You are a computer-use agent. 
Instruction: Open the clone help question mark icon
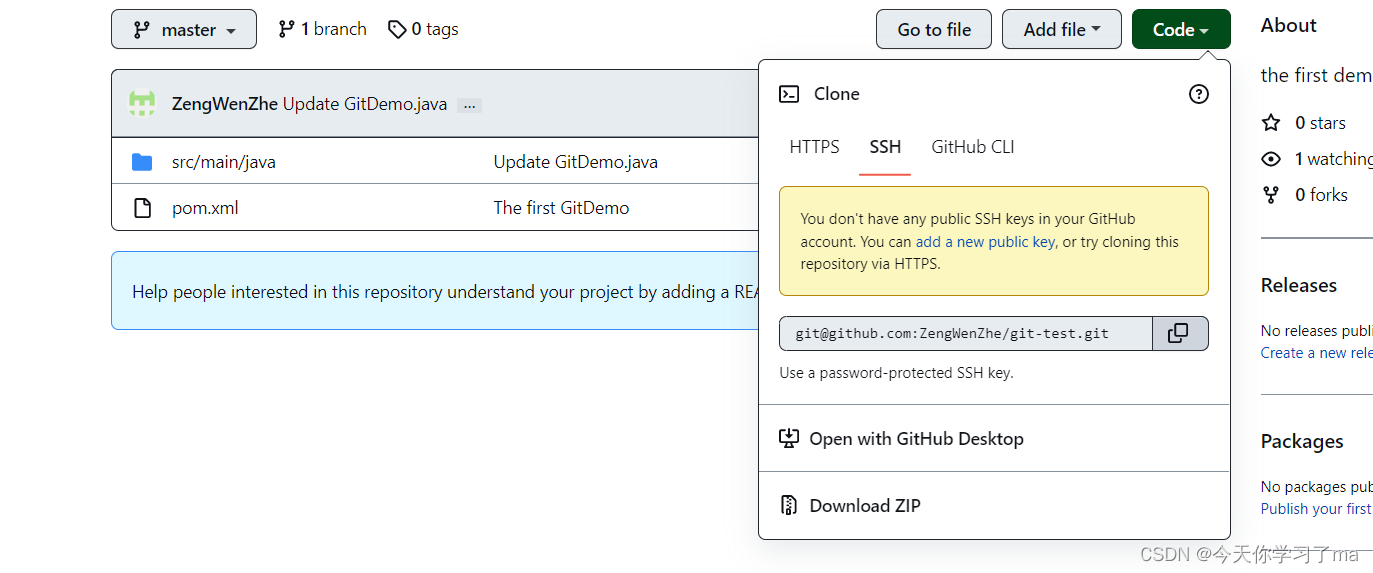point(1198,94)
